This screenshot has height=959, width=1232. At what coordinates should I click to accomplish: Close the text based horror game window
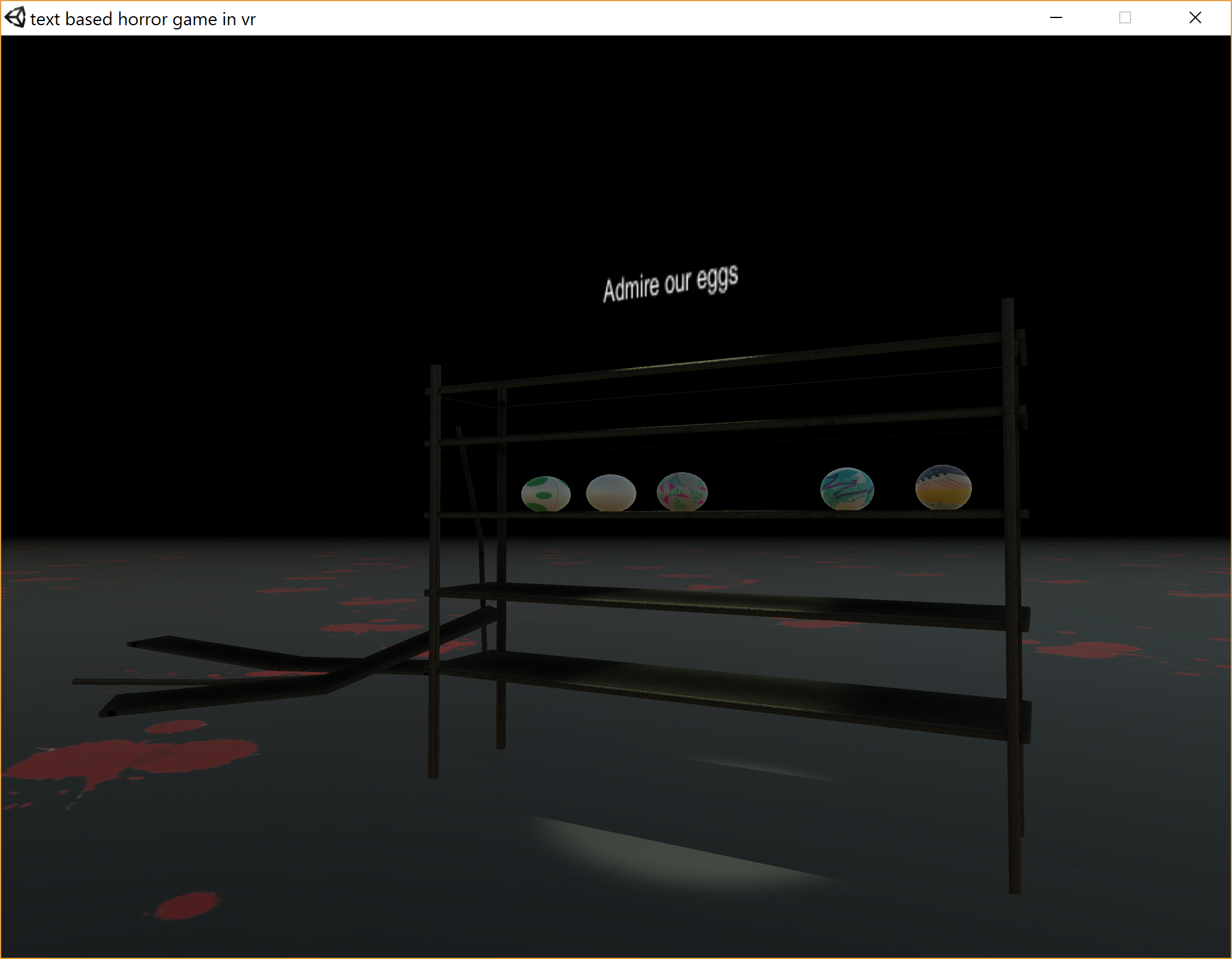tap(1195, 18)
